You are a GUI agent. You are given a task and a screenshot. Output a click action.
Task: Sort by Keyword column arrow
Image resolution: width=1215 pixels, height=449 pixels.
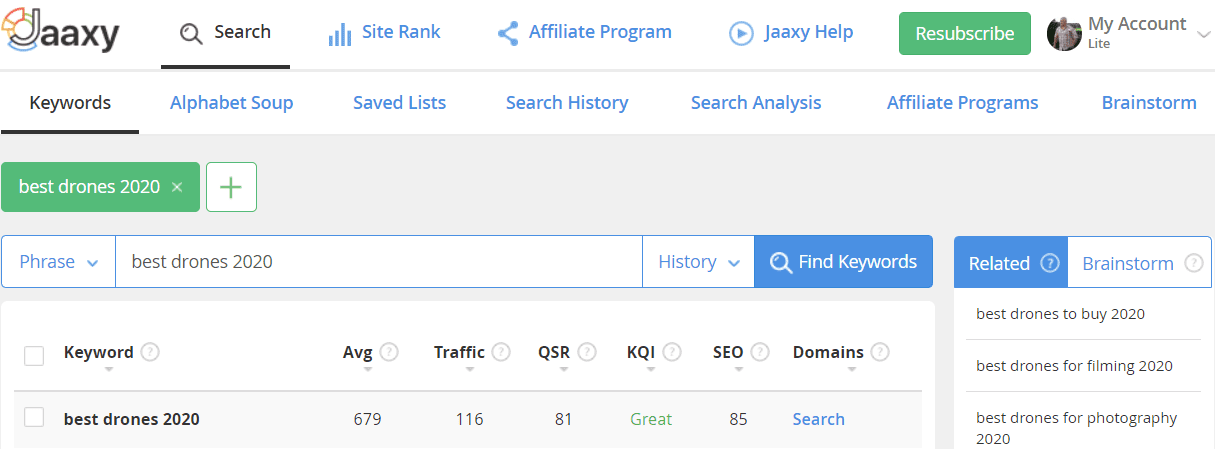pos(108,370)
